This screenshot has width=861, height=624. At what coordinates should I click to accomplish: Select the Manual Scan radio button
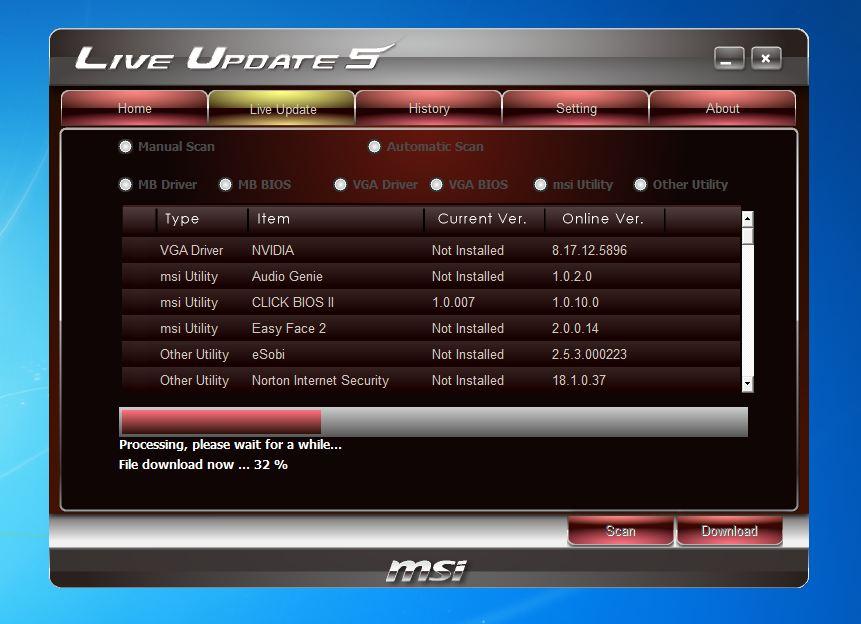[x=126, y=147]
